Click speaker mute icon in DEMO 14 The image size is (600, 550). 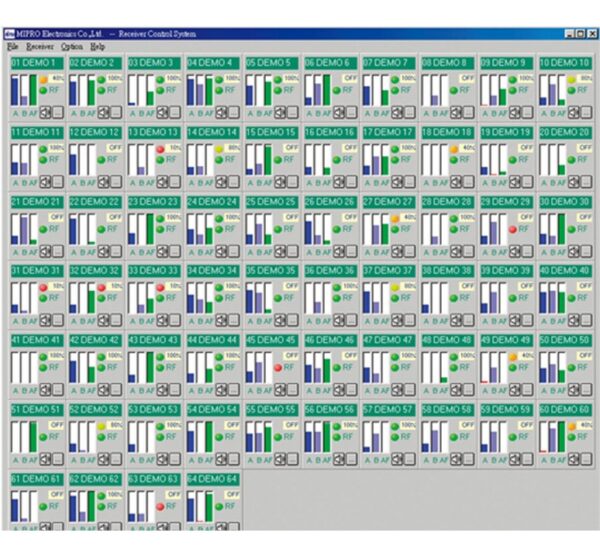click(222, 181)
